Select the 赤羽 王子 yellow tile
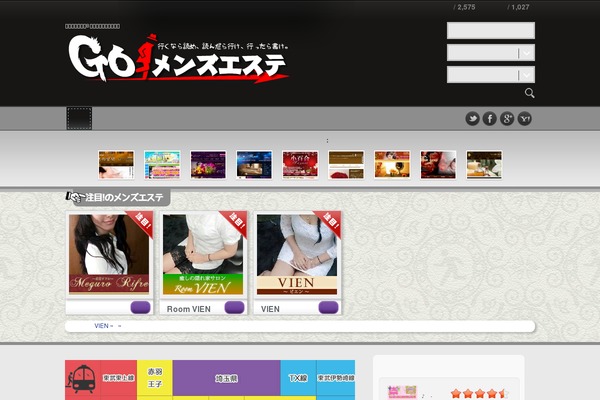The image size is (600, 400). 155,378
